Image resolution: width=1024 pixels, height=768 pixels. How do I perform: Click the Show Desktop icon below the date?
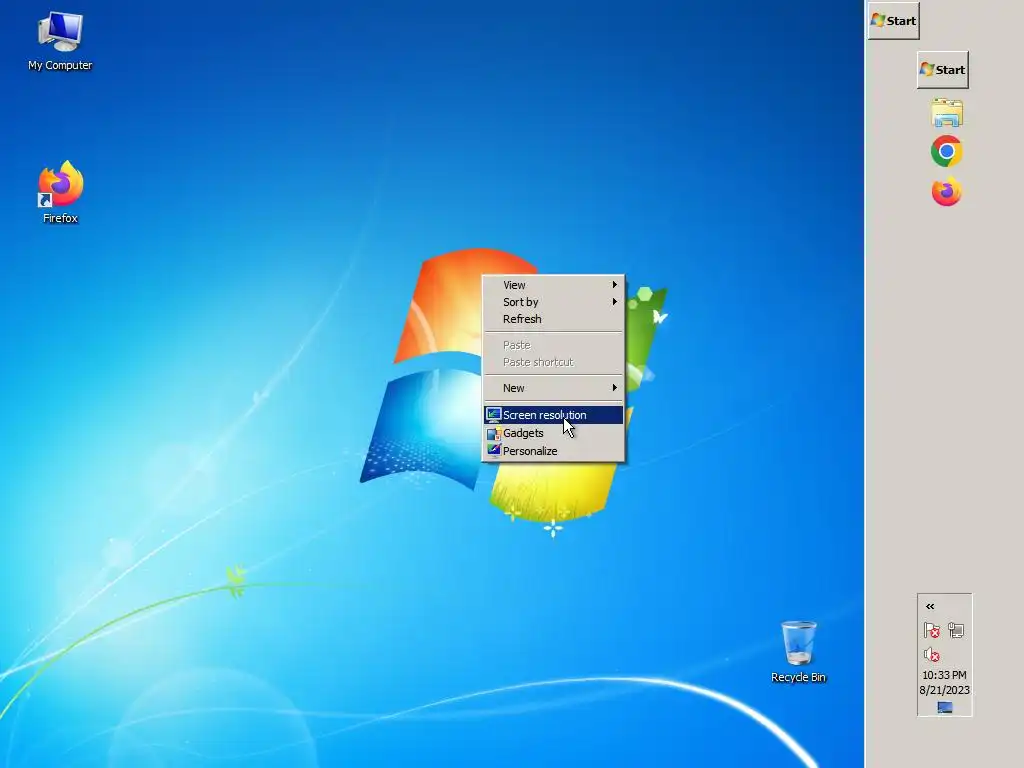pos(944,707)
